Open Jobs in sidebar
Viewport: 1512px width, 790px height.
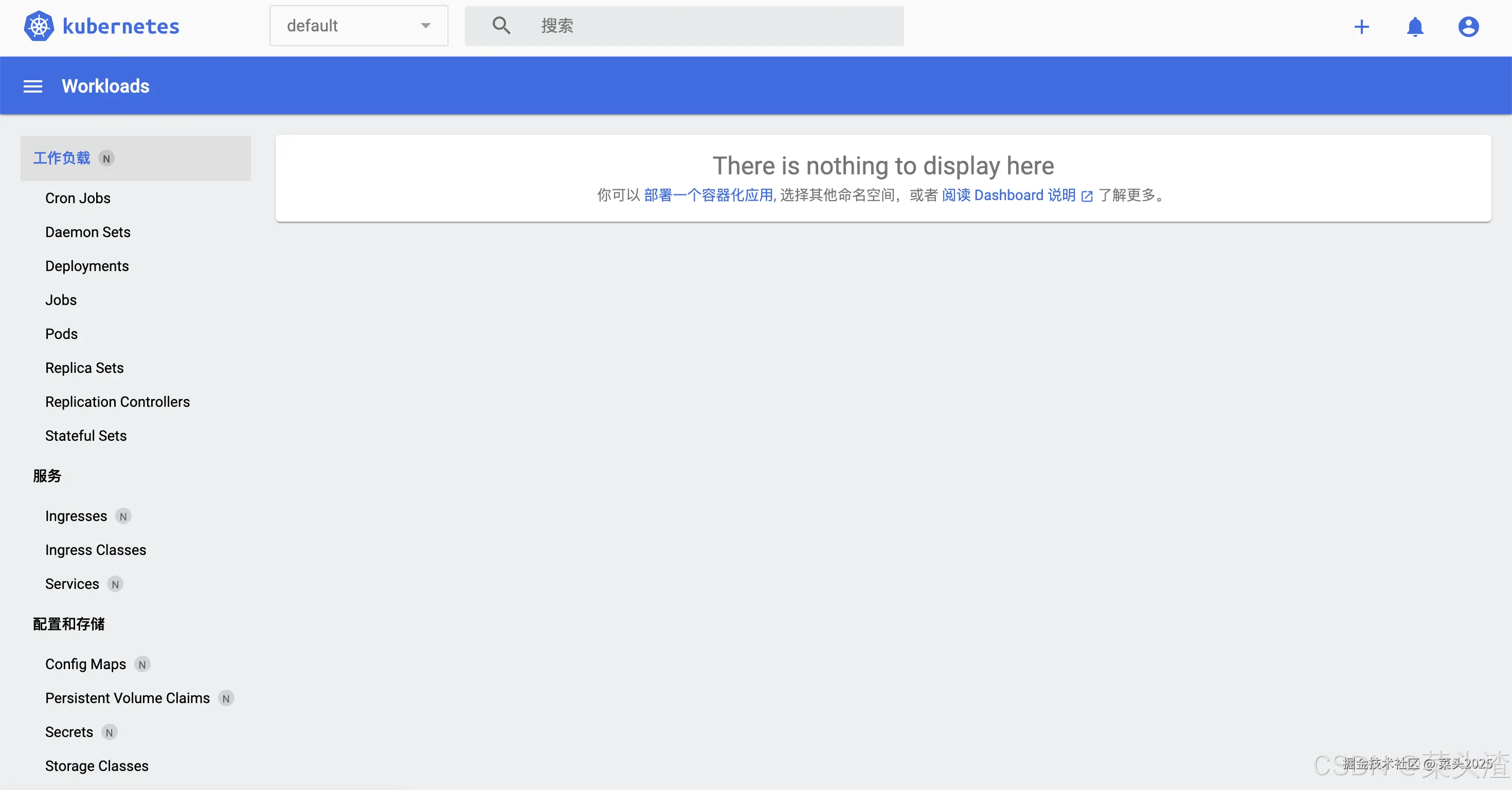61,300
